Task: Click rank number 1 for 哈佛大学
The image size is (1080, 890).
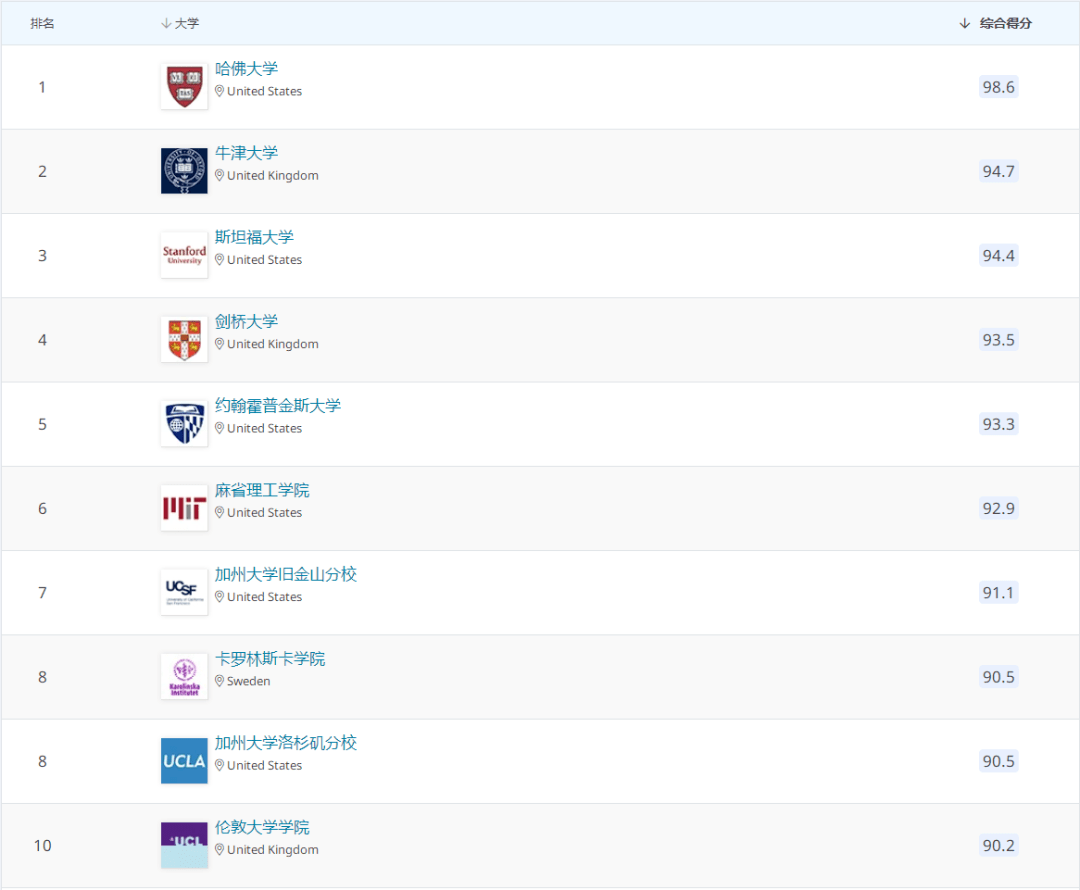Action: click(x=42, y=87)
